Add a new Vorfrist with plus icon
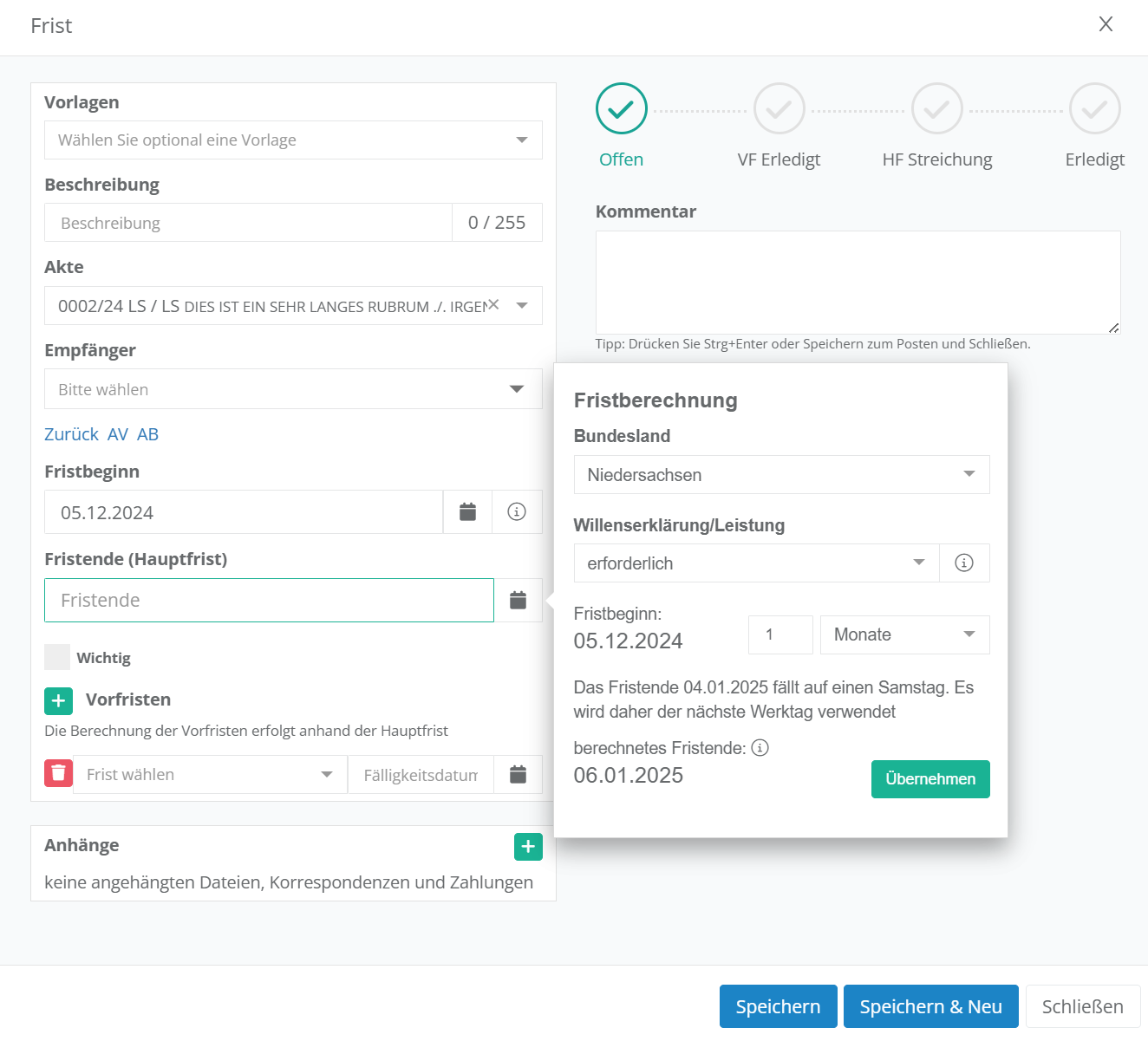 tap(58, 700)
